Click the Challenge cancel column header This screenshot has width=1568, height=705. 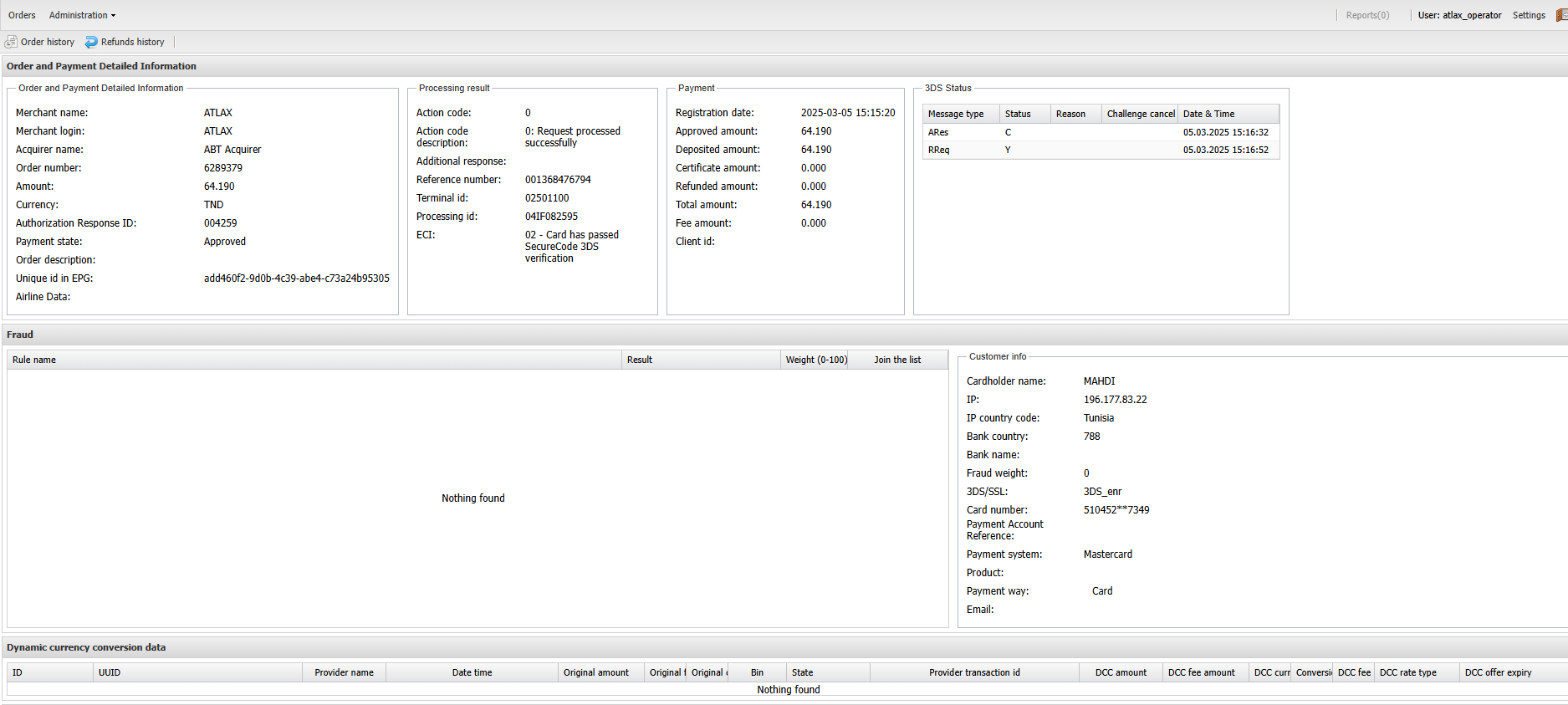point(1140,114)
